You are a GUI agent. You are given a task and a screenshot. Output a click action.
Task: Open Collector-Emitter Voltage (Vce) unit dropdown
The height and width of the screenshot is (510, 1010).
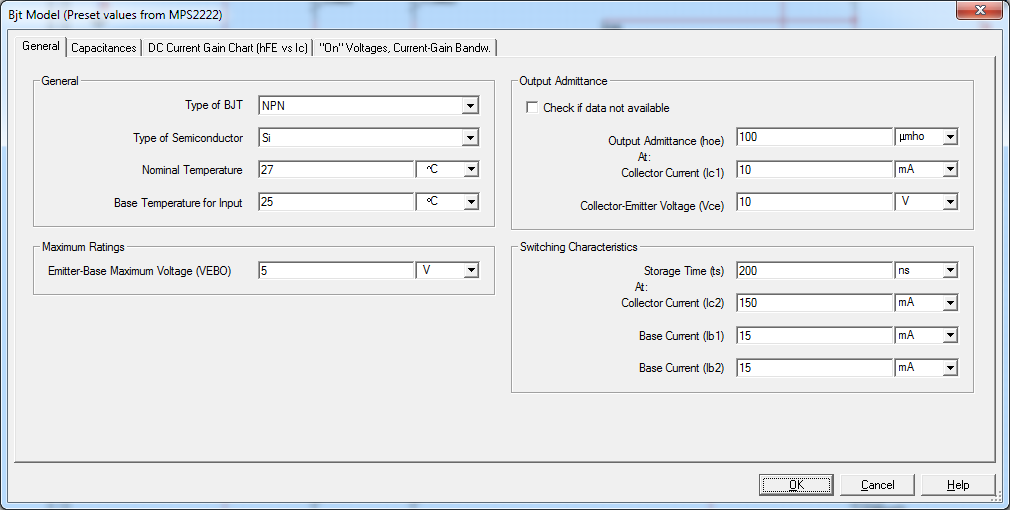point(950,202)
